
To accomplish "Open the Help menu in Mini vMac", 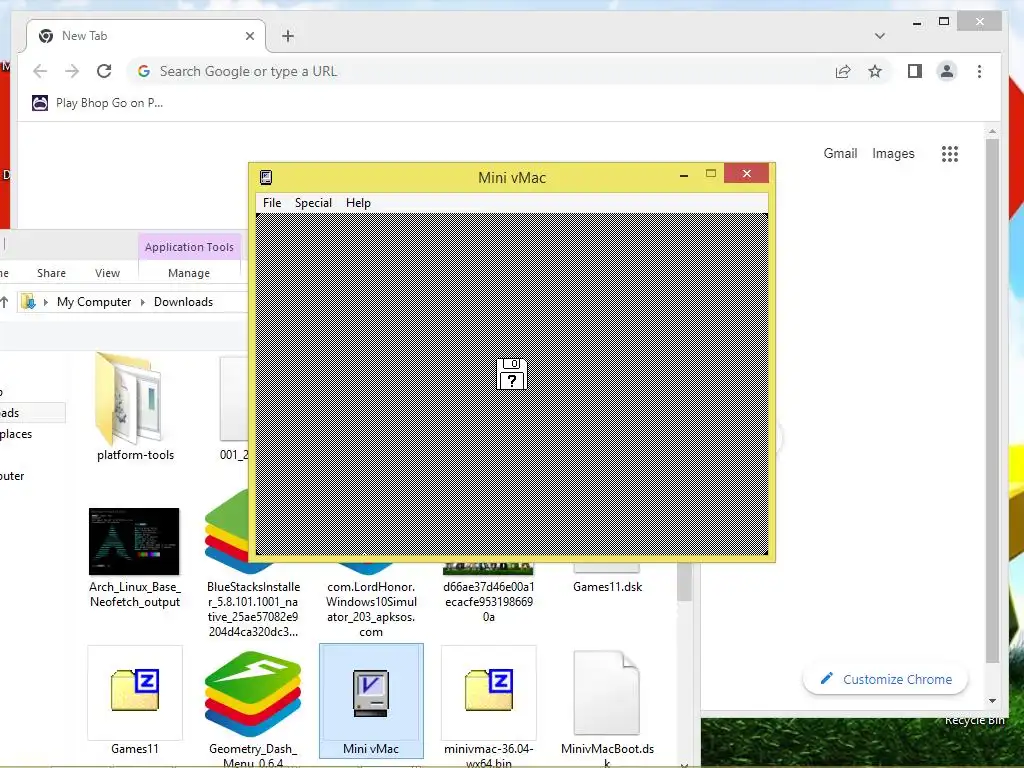I will pyautogui.click(x=358, y=202).
